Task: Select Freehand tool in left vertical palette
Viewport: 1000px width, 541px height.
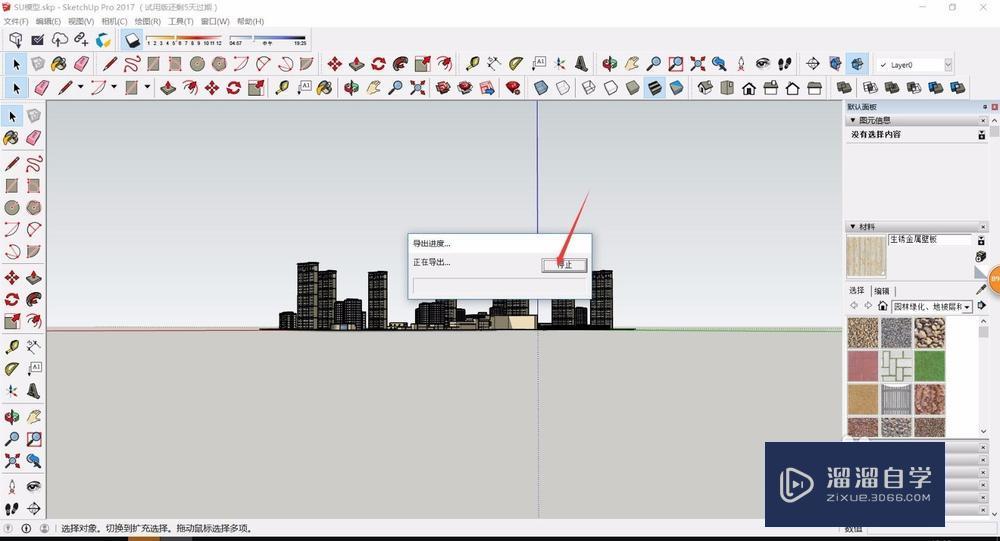Action: point(34,164)
